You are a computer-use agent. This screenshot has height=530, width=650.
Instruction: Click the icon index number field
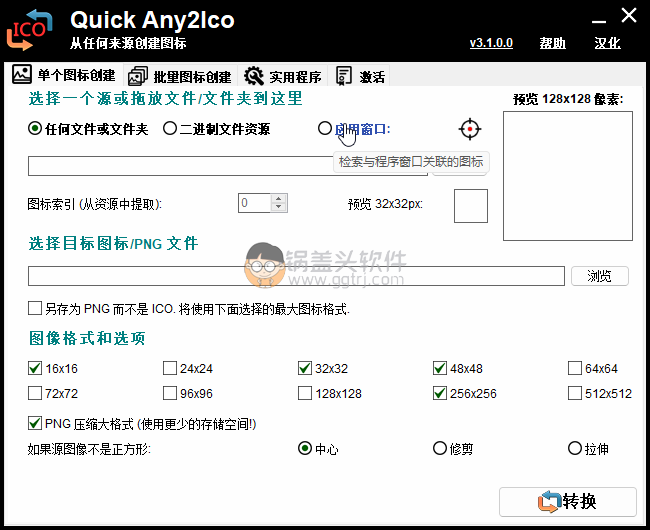(255, 203)
